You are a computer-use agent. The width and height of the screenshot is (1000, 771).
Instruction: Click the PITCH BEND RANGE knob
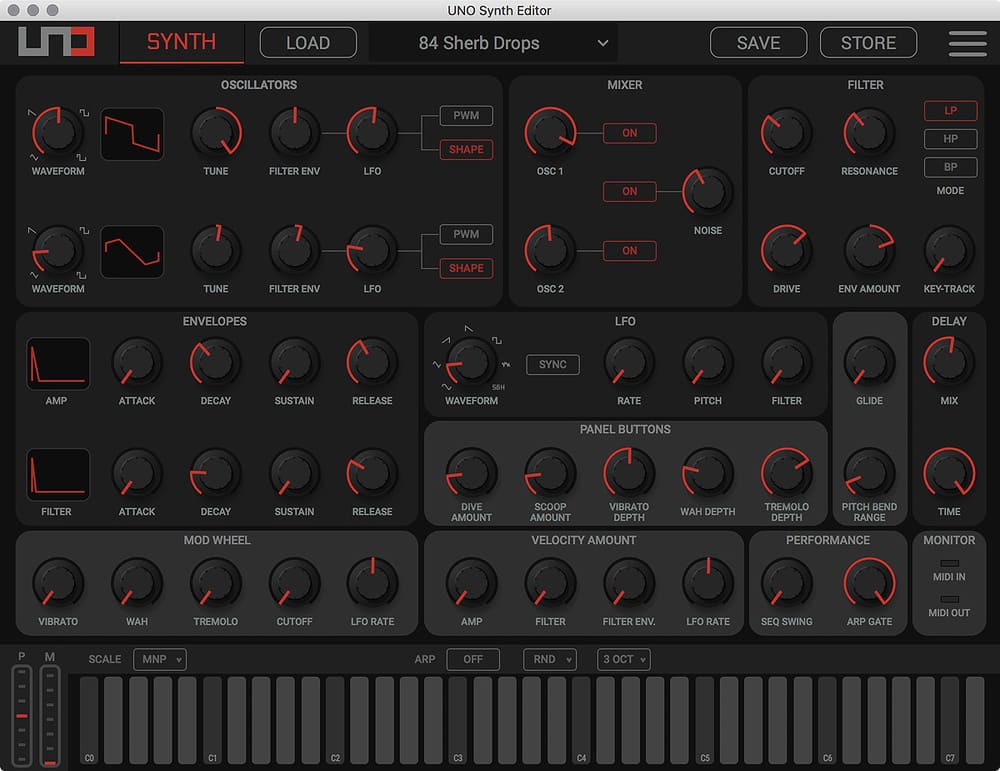tap(869, 473)
